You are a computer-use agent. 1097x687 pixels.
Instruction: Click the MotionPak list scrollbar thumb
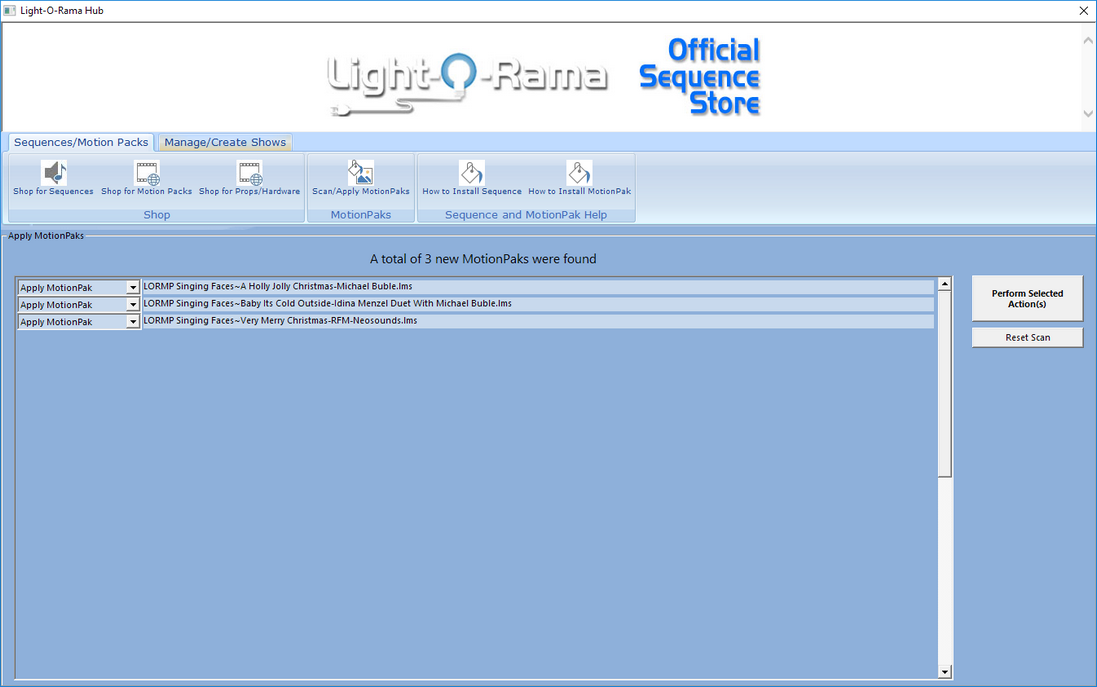tap(944, 384)
